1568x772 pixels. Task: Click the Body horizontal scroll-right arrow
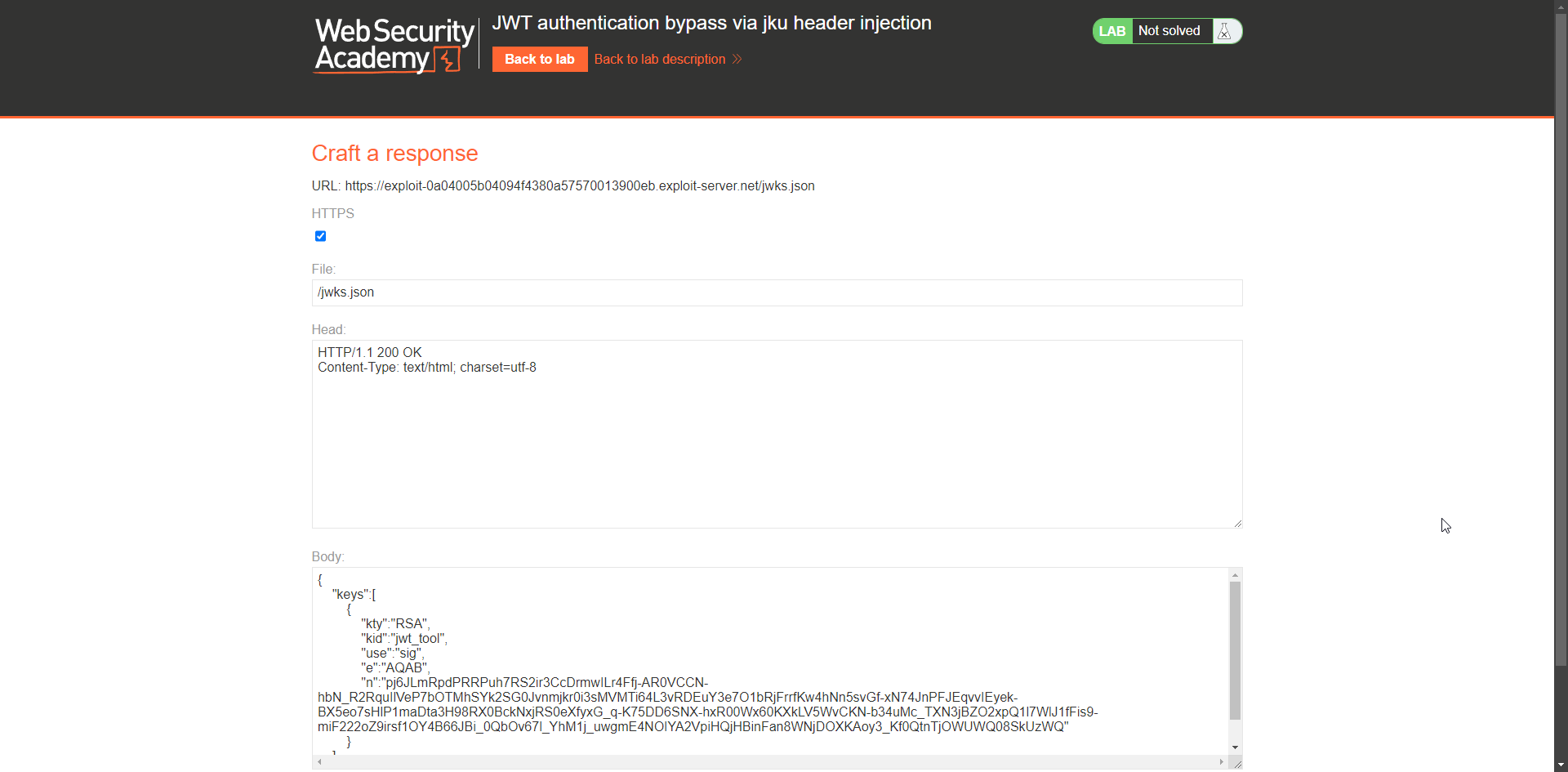pyautogui.click(x=1222, y=762)
